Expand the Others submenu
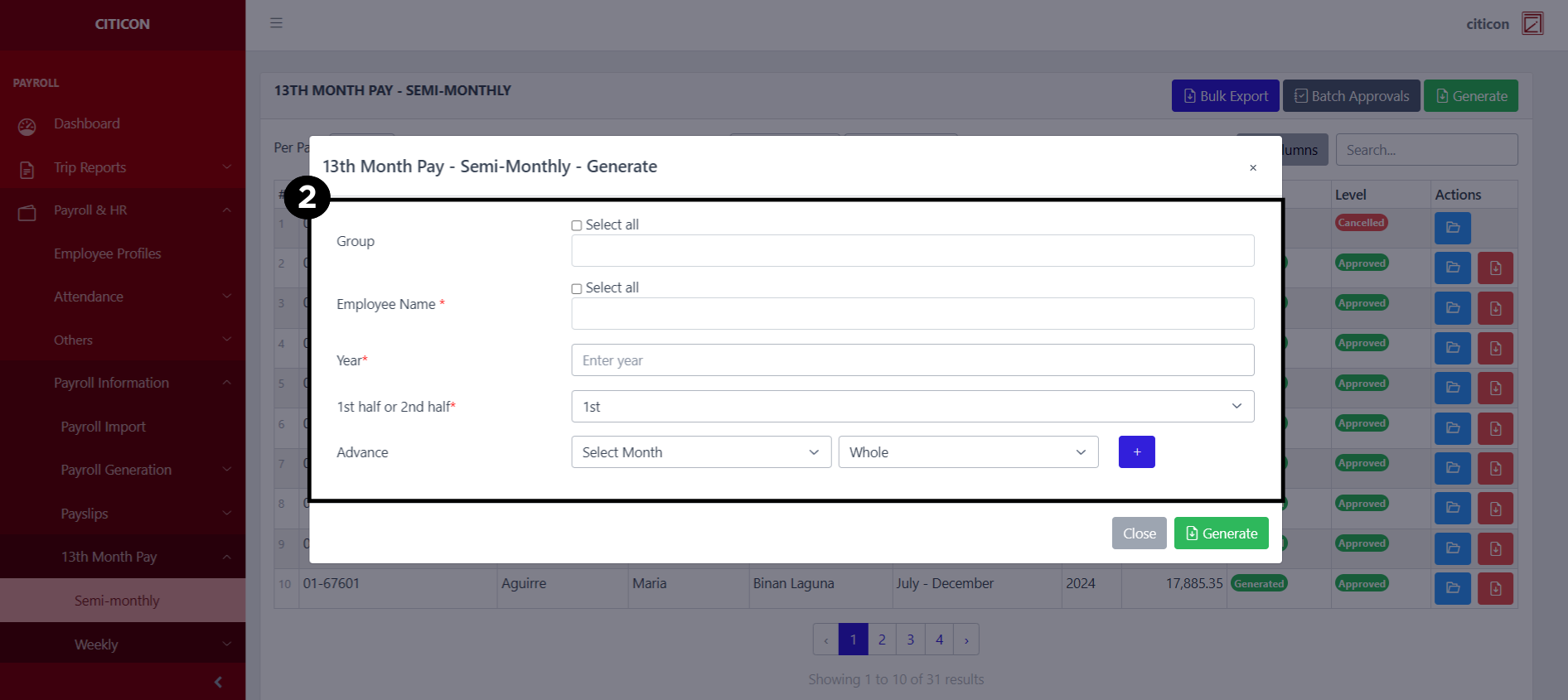The image size is (1568, 700). [x=123, y=340]
